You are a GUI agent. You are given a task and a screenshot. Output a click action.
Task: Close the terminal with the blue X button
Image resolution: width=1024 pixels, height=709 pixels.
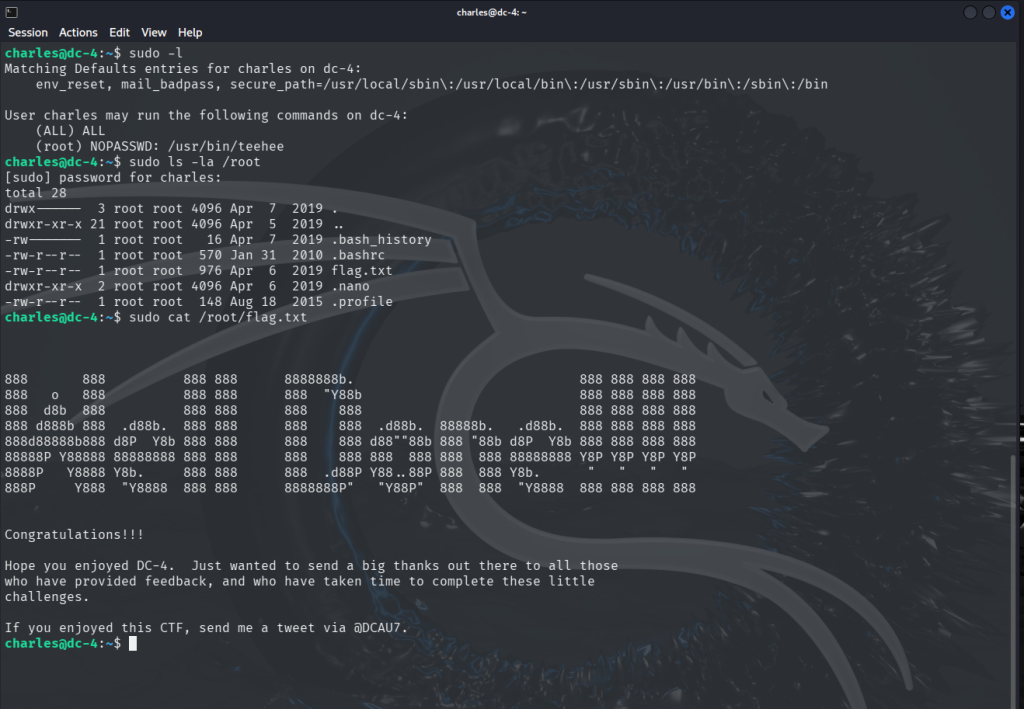pyautogui.click(x=1008, y=12)
